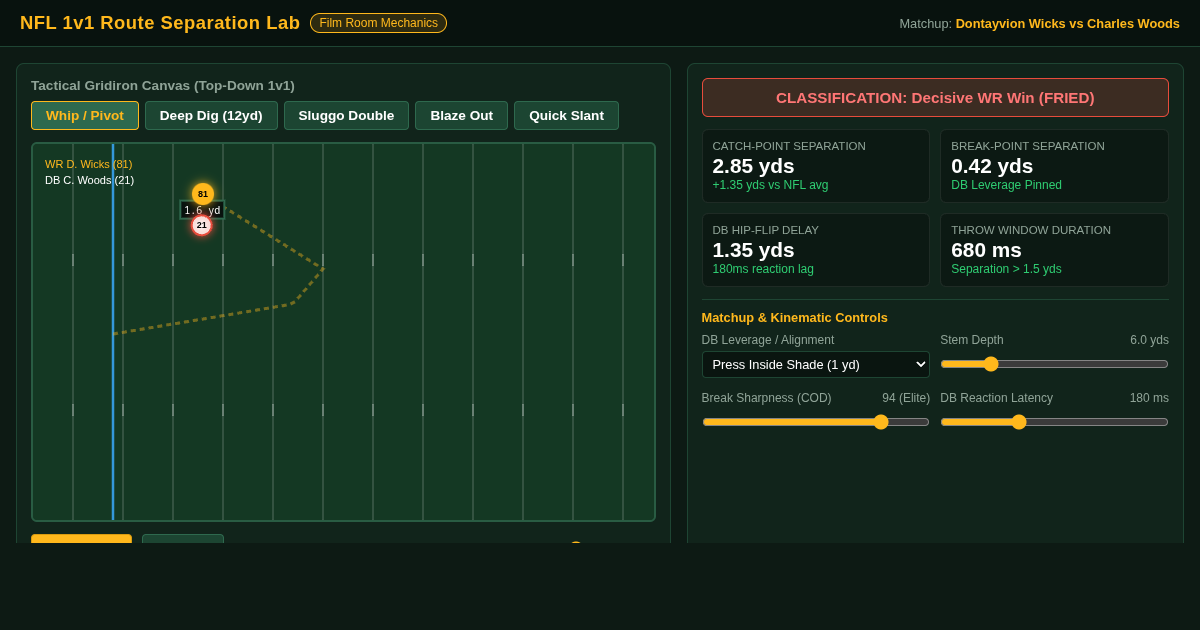Click the WR D. Wicks (81) legend
The width and height of the screenshot is (1200, 630).
89,164
